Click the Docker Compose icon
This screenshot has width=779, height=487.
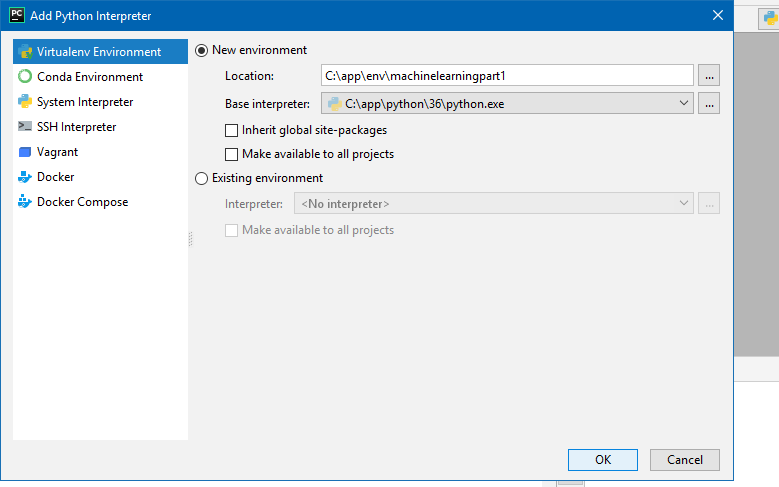25,202
